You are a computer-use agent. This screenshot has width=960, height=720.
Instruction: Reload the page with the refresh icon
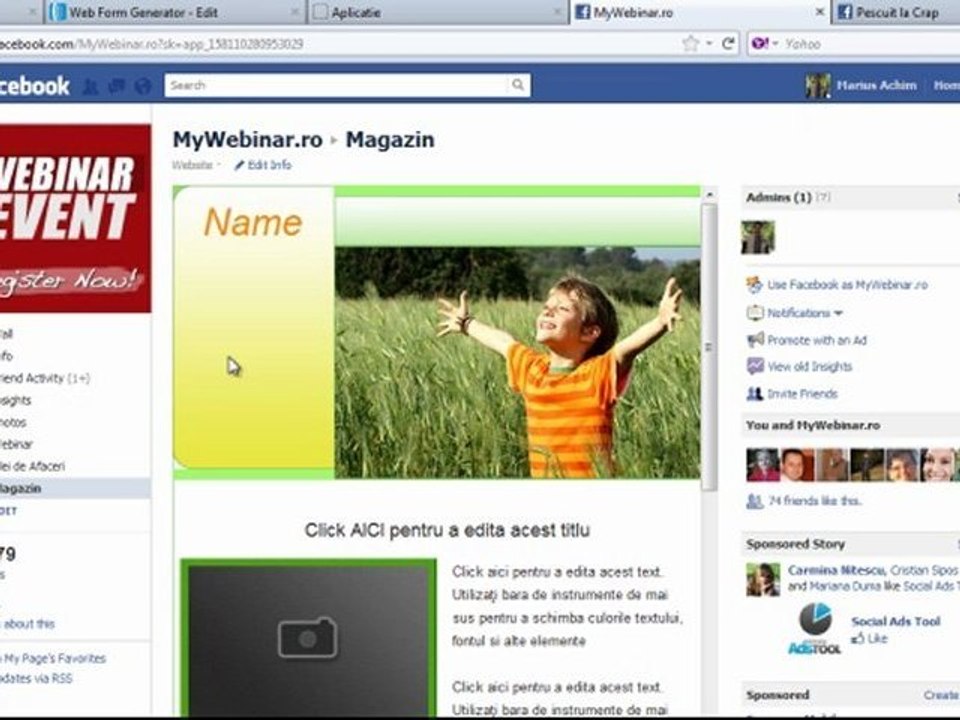coord(728,43)
